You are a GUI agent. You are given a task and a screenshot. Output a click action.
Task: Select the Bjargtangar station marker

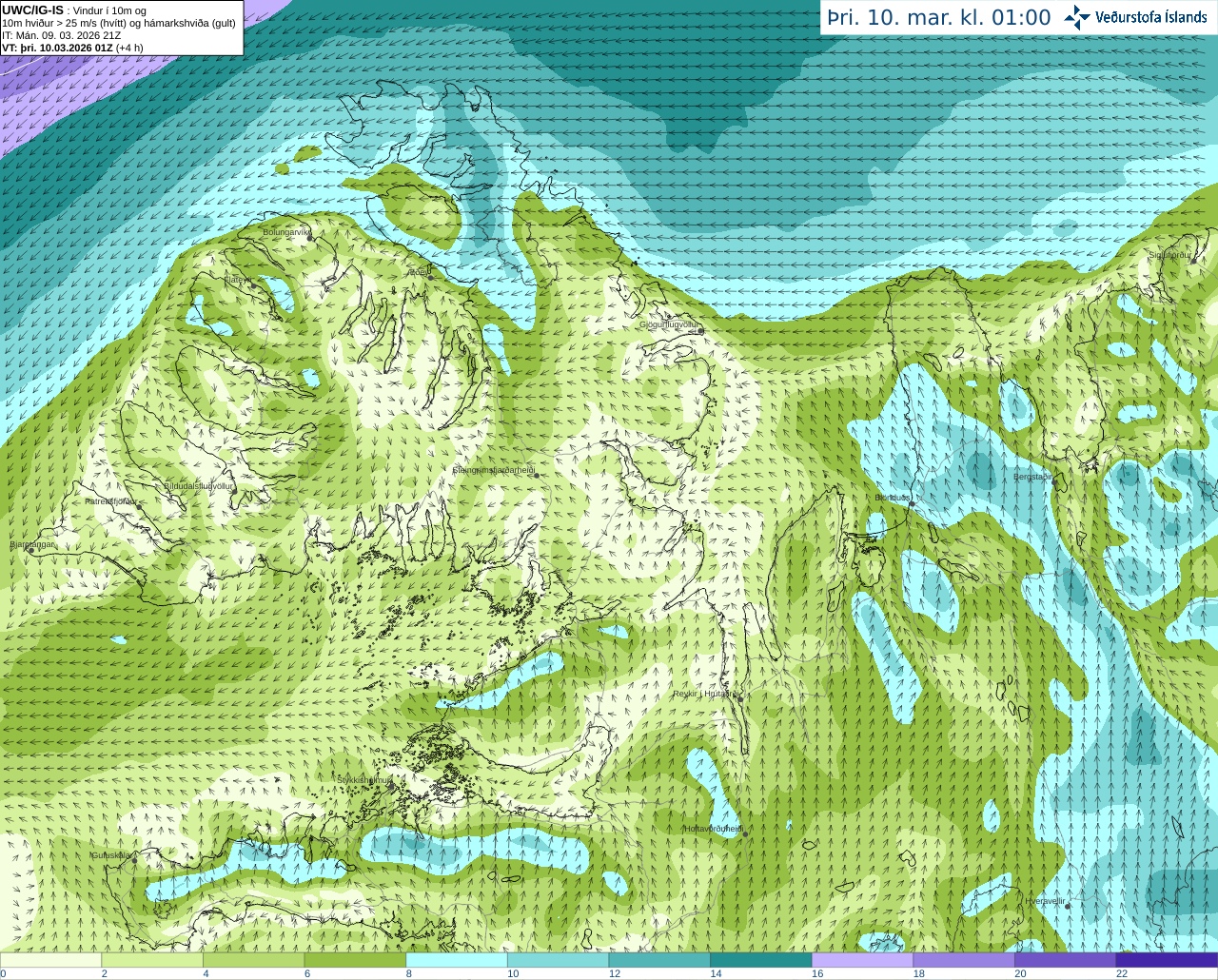[x=31, y=550]
